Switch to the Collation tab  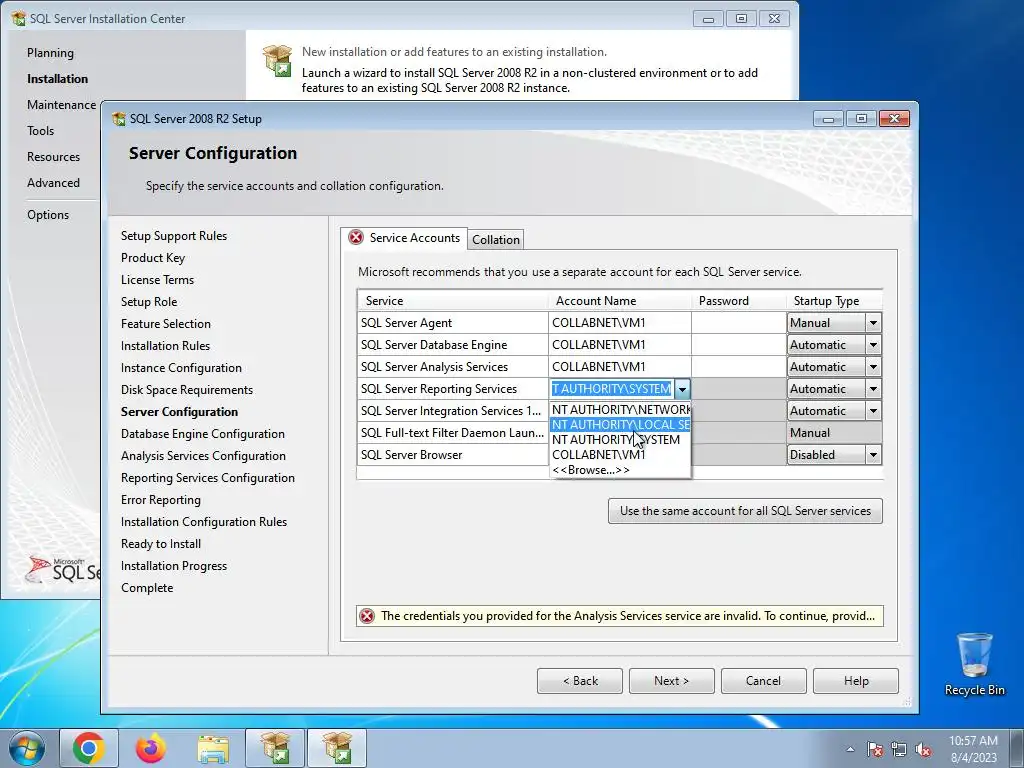[x=496, y=240]
